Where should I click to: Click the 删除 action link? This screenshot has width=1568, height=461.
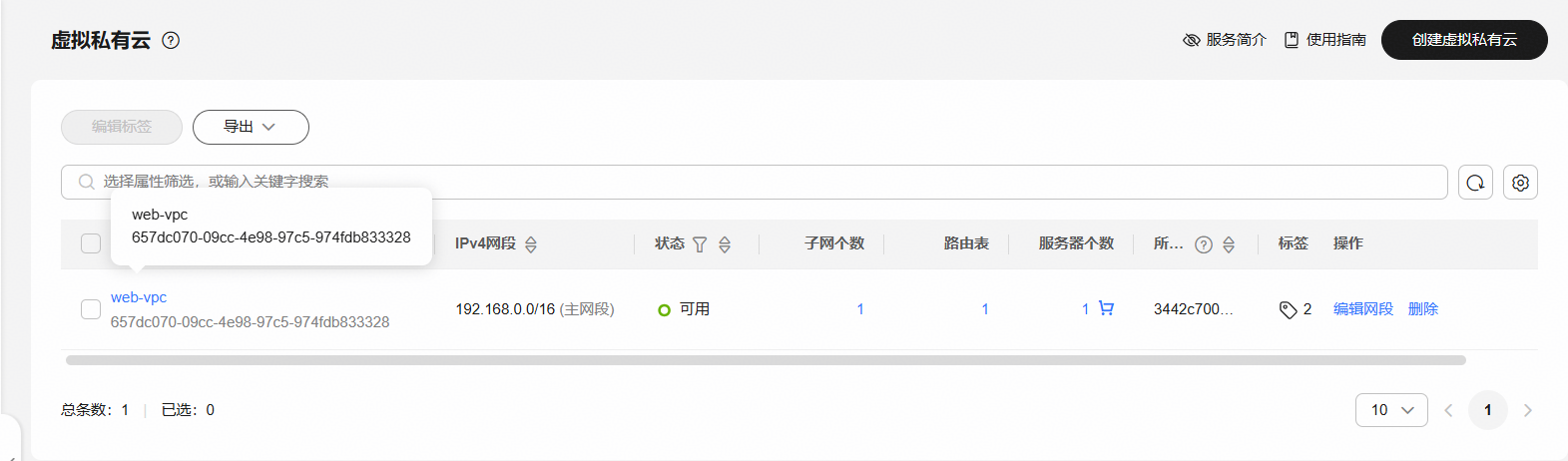(x=1423, y=309)
